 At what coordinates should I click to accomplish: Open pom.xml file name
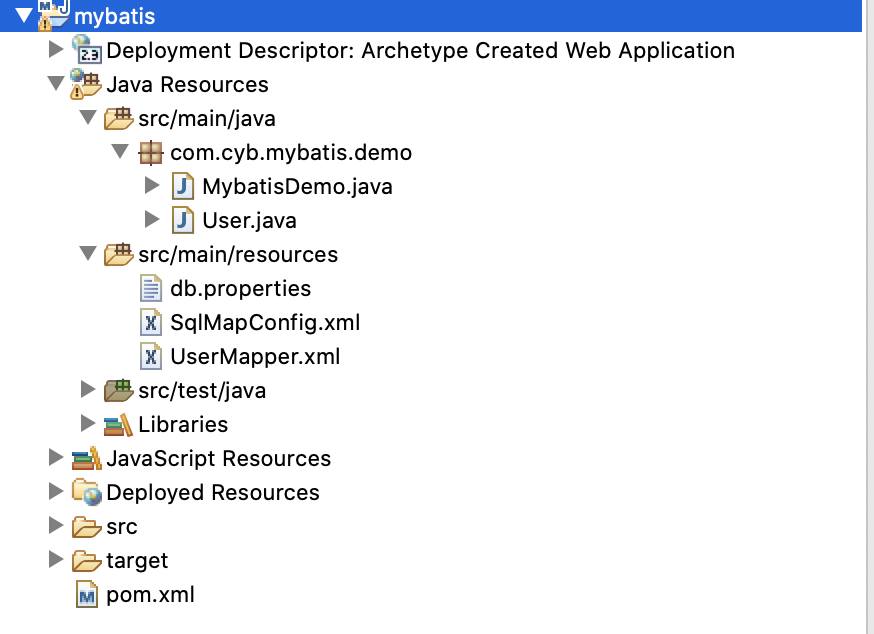click(x=150, y=595)
